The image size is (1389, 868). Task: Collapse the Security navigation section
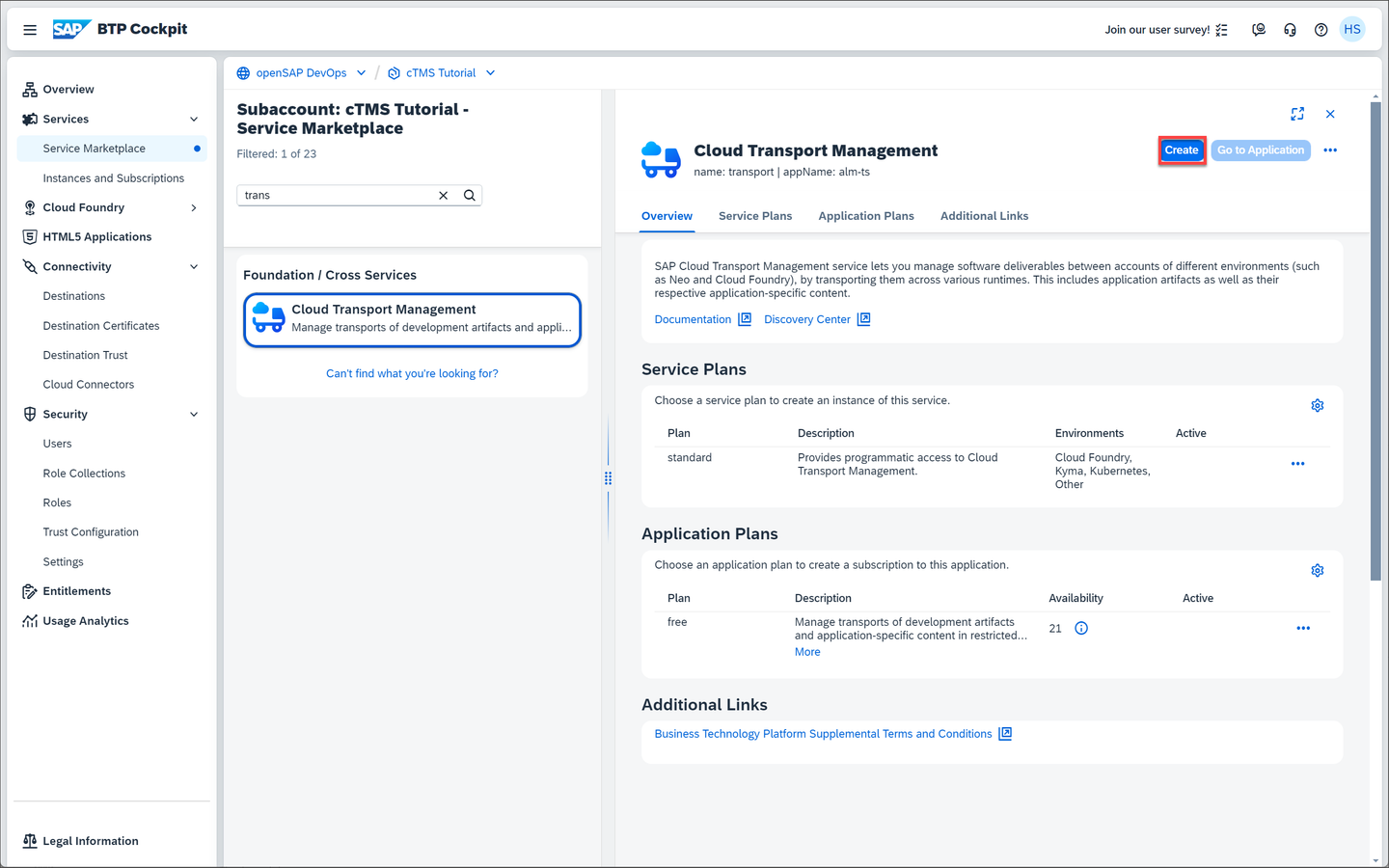(x=194, y=415)
